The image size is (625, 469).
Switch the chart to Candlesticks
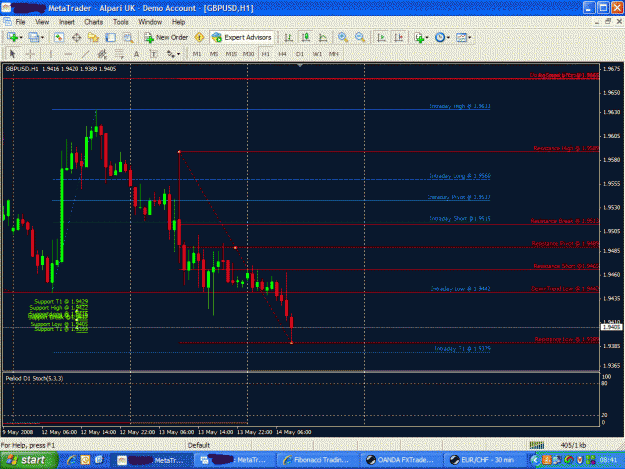click(306, 37)
